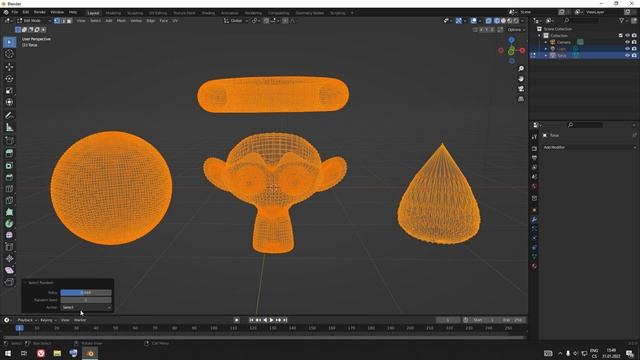Select the Scale tool in left toolbar
Viewport: 640px width, 360px height.
(x=9, y=90)
